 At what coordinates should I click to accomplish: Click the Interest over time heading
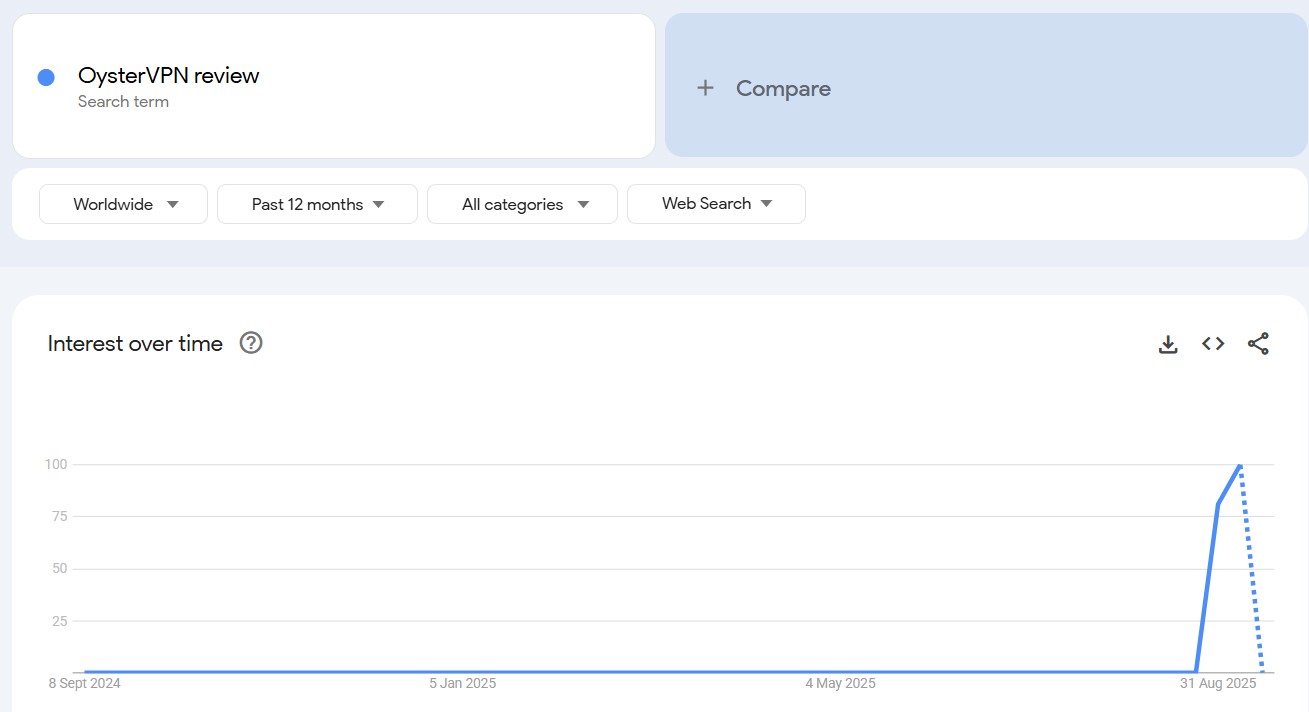pos(135,344)
